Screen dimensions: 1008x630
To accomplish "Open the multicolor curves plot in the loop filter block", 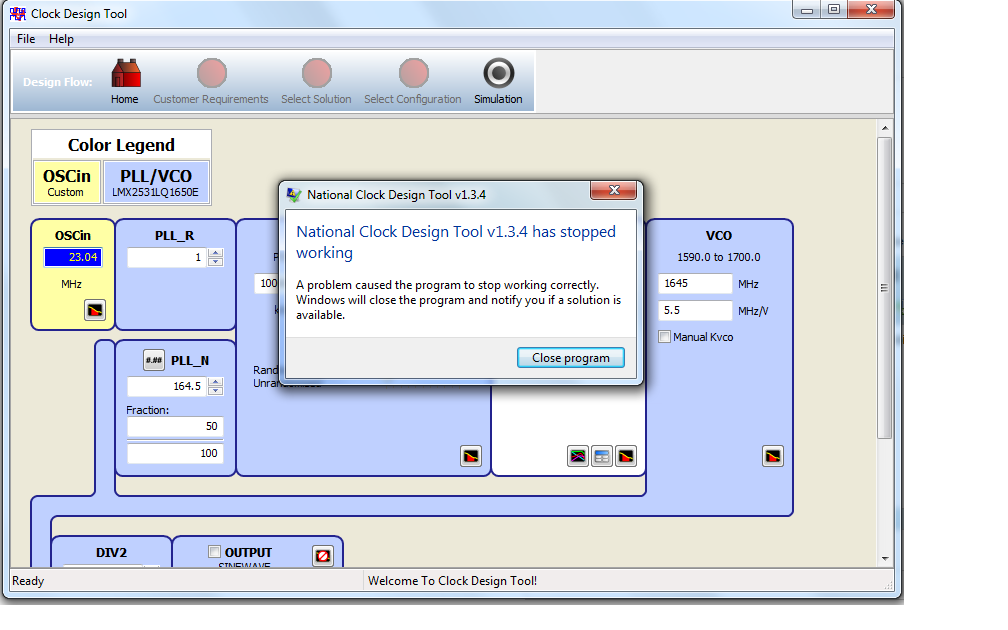I will pyautogui.click(x=578, y=456).
